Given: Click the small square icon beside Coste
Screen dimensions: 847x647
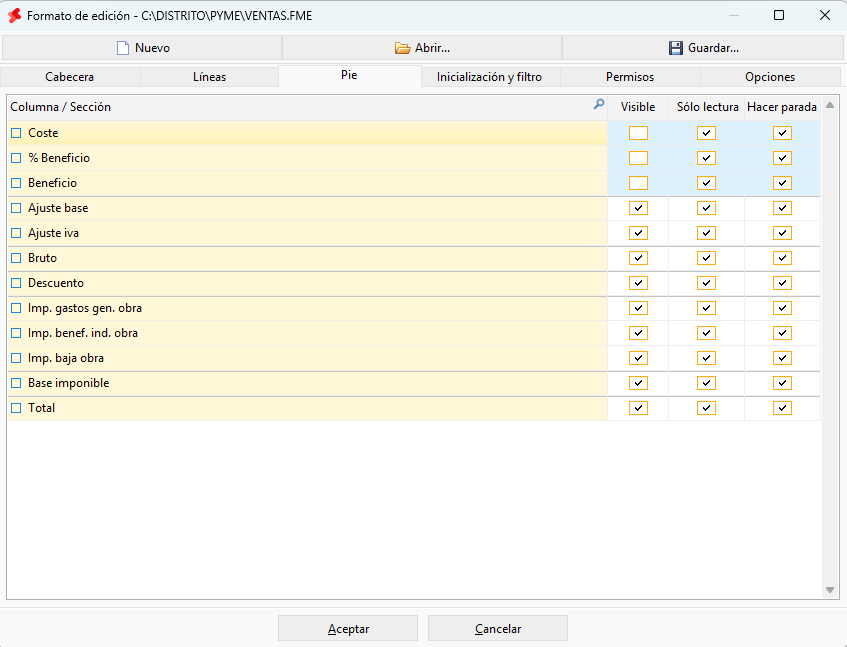Looking at the screenshot, I should [x=16, y=133].
